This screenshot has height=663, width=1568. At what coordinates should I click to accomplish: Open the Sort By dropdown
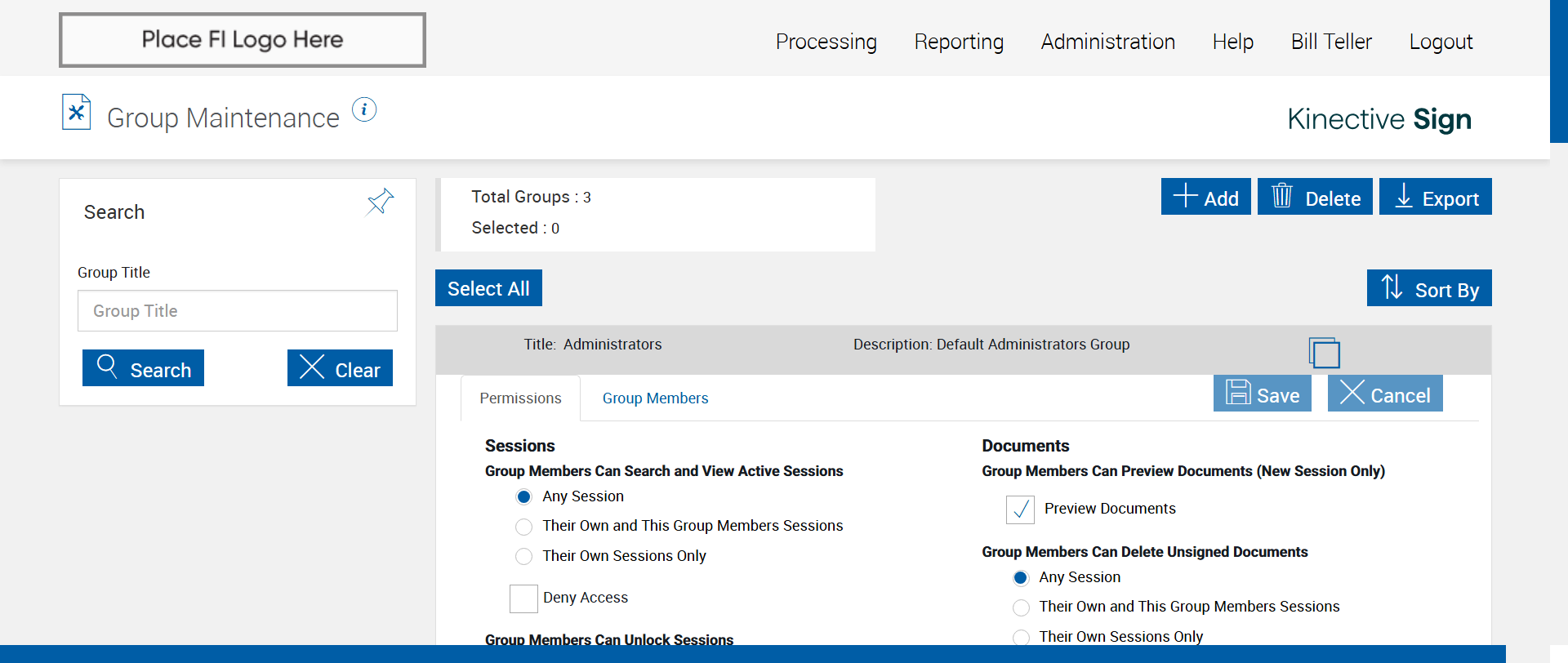click(x=1429, y=288)
